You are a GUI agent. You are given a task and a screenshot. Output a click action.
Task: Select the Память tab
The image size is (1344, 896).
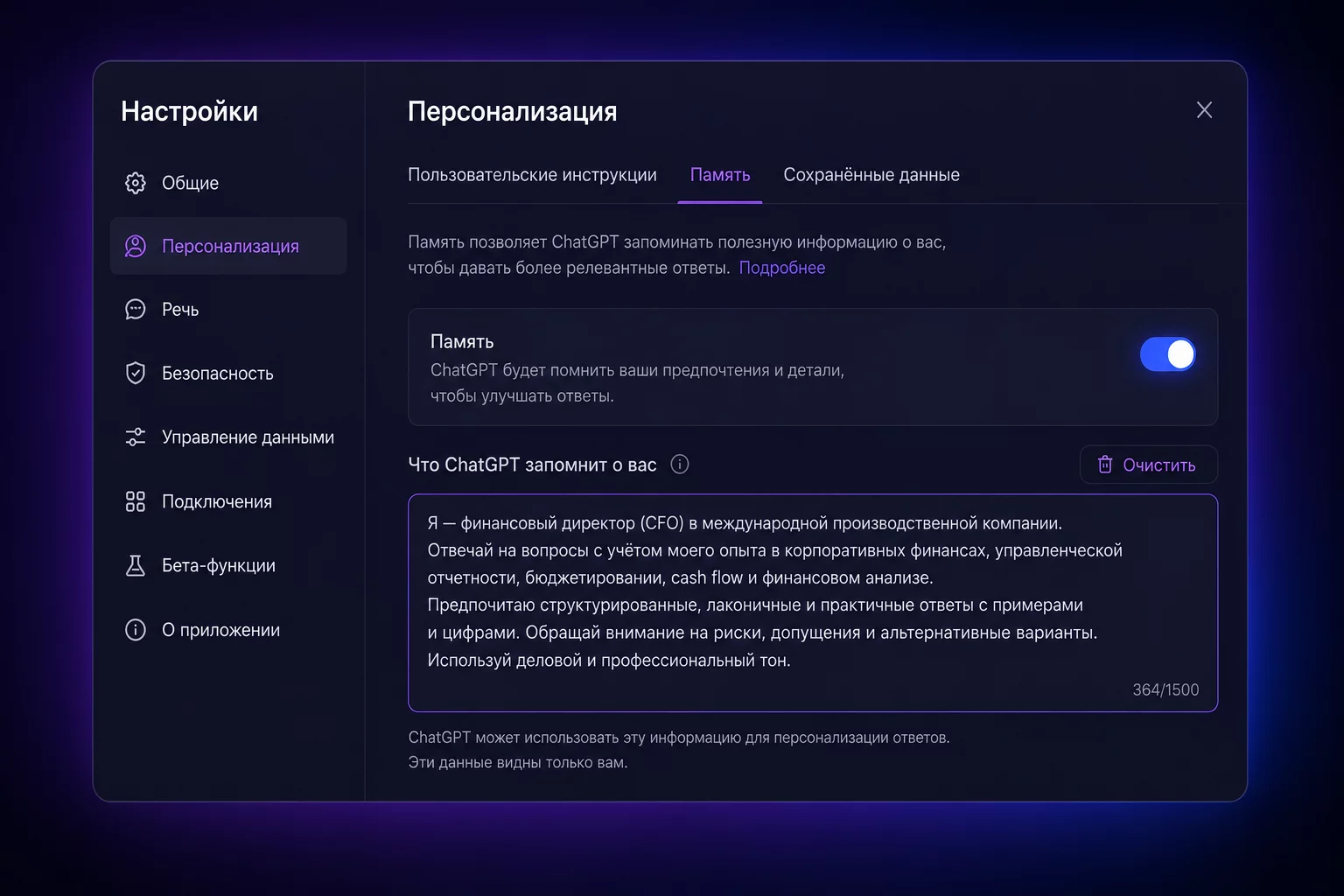720,175
